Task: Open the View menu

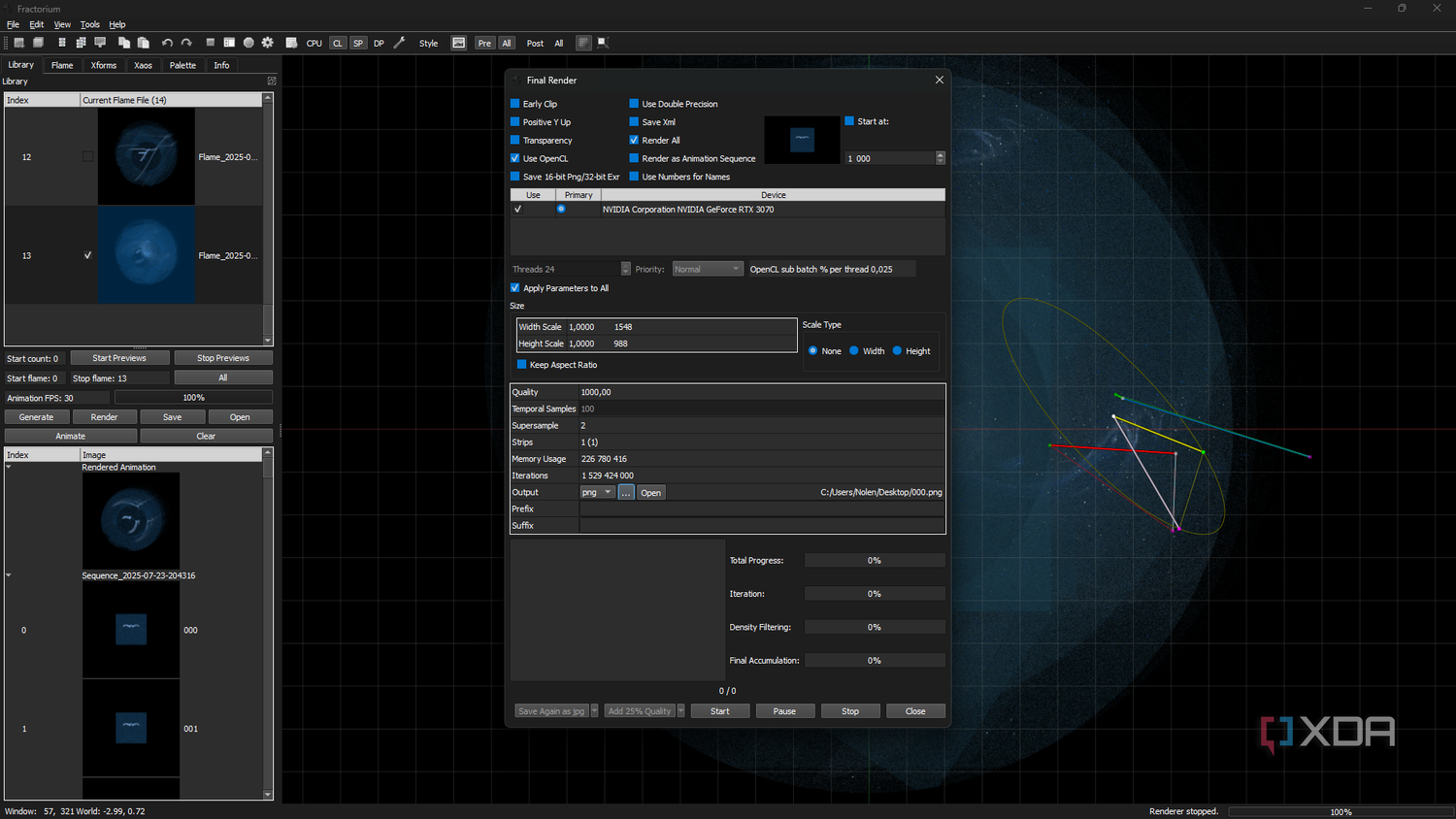Action: [x=62, y=24]
